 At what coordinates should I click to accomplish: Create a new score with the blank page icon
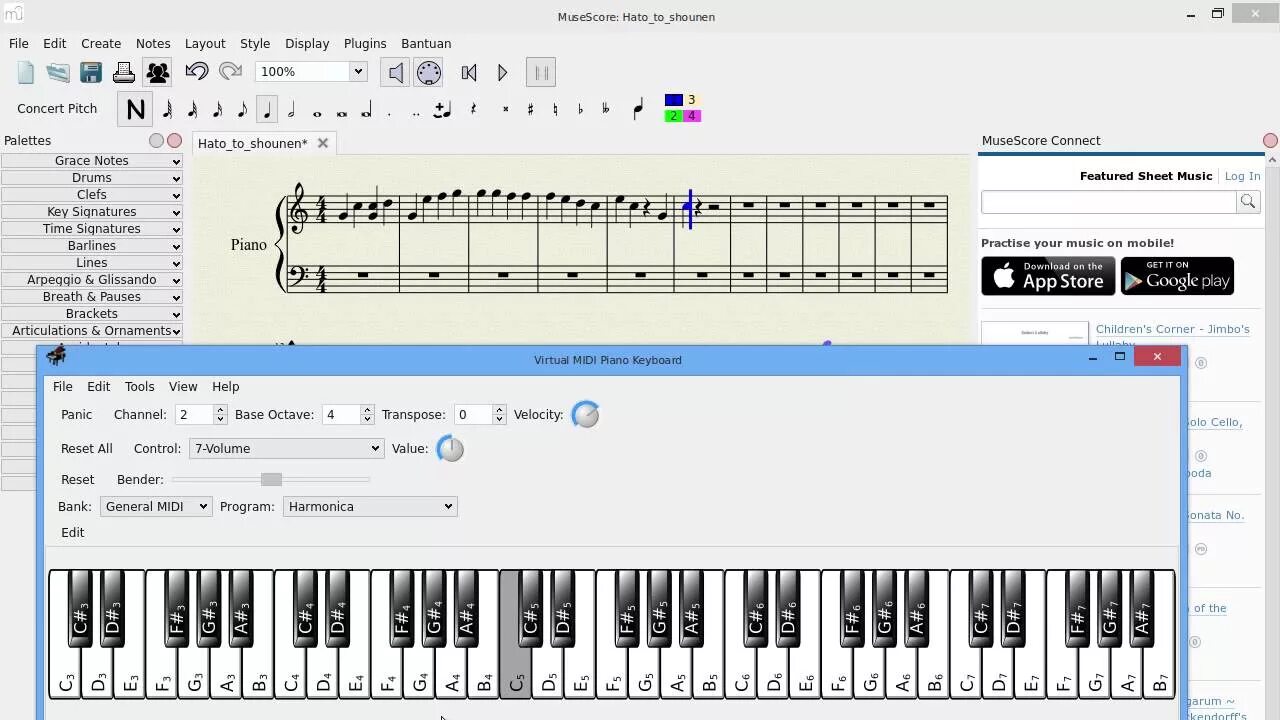coord(26,72)
